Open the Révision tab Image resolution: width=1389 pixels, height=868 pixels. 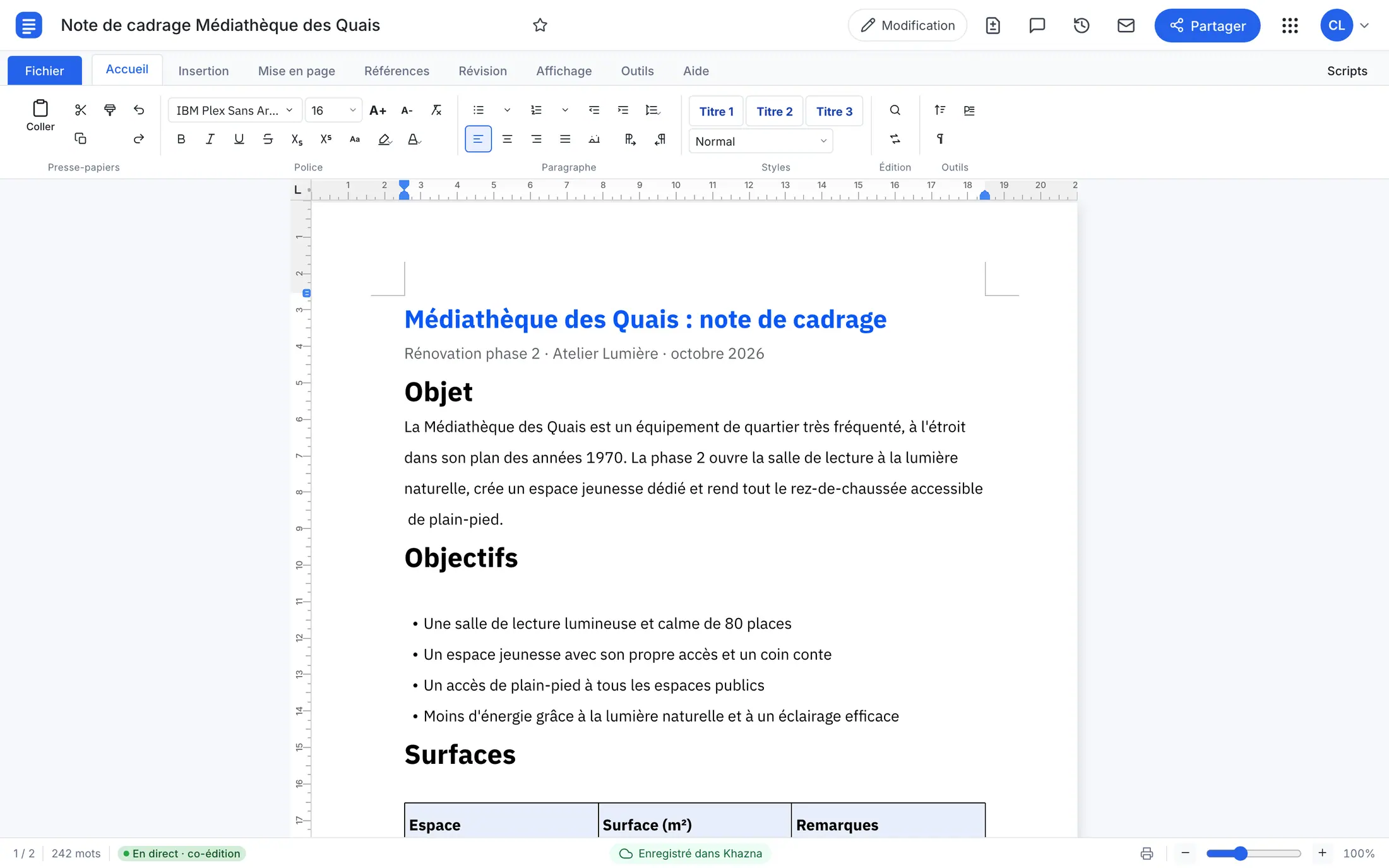pyautogui.click(x=482, y=71)
